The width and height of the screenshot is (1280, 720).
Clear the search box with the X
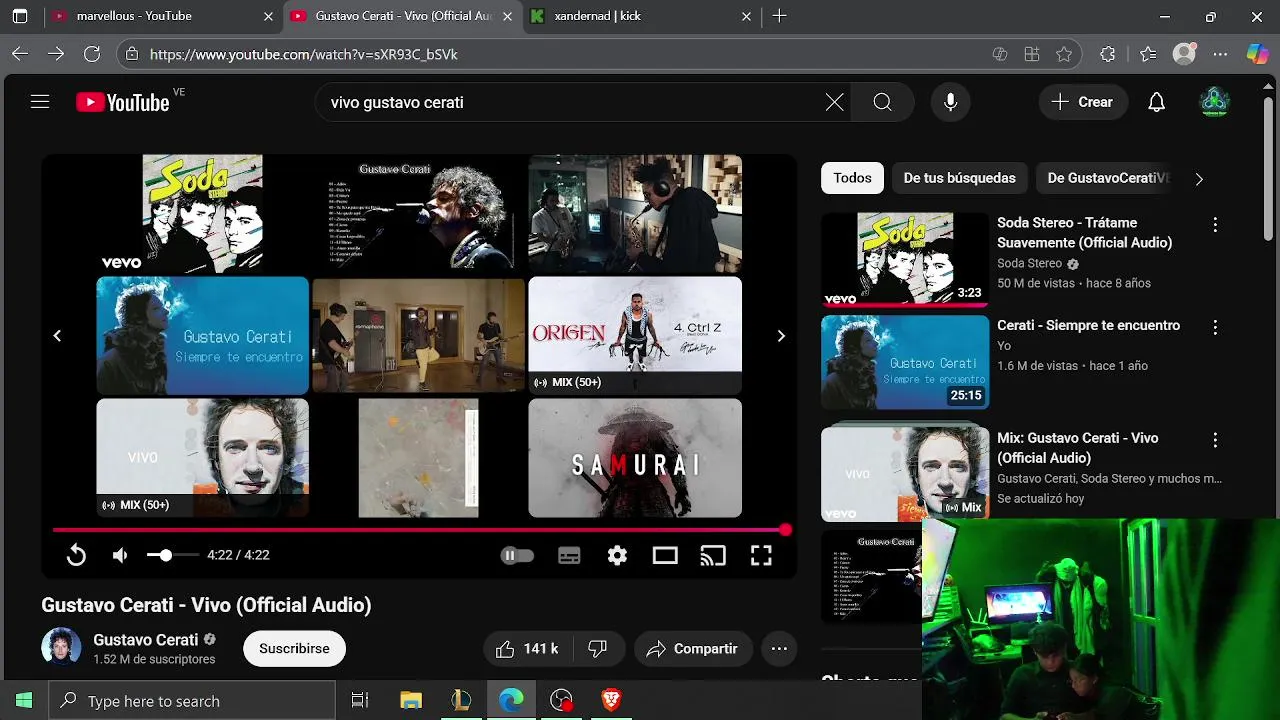click(x=834, y=102)
